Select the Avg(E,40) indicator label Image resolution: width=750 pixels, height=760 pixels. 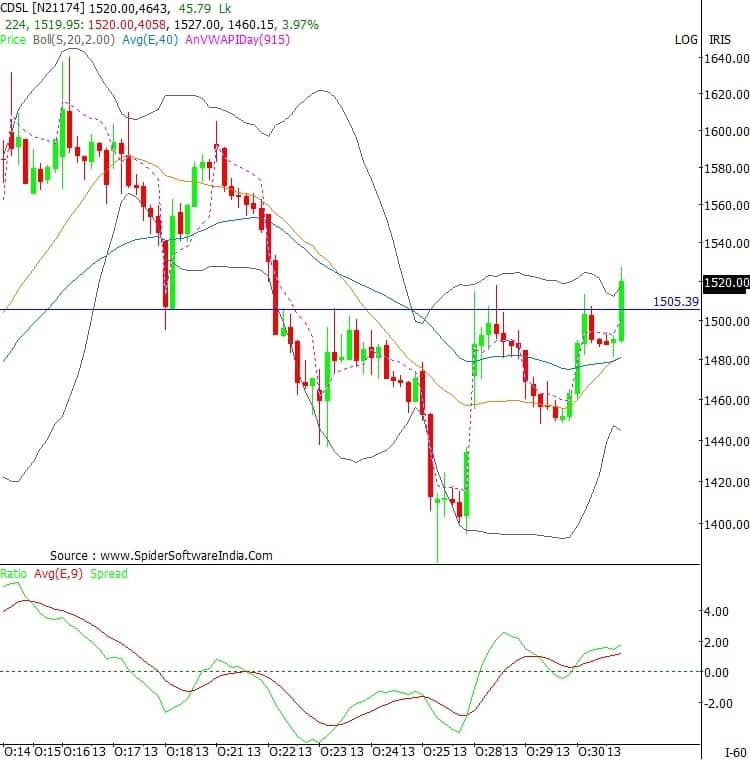[x=144, y=39]
